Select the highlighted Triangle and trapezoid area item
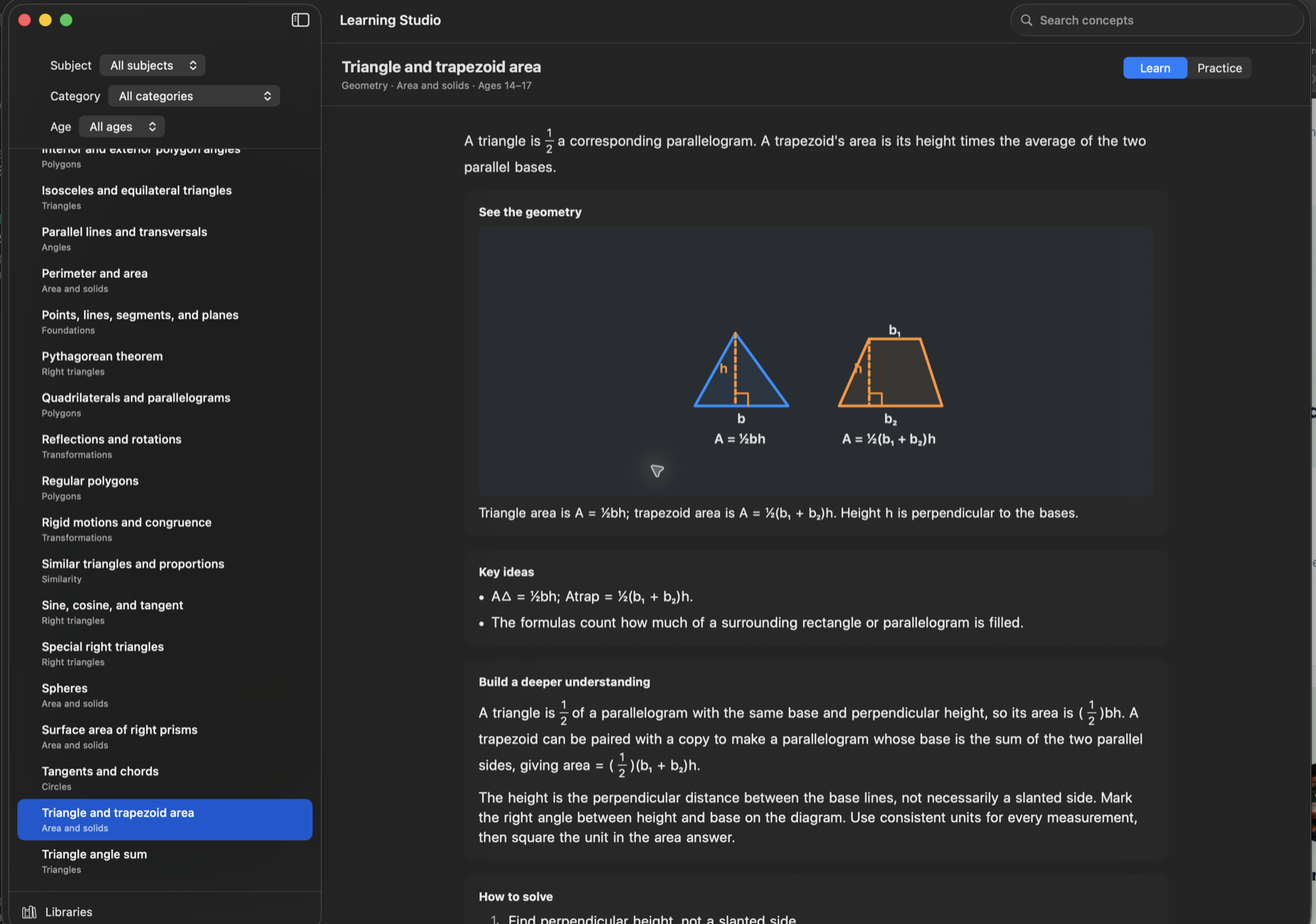Viewport: 1316px width, 924px height. coord(164,820)
